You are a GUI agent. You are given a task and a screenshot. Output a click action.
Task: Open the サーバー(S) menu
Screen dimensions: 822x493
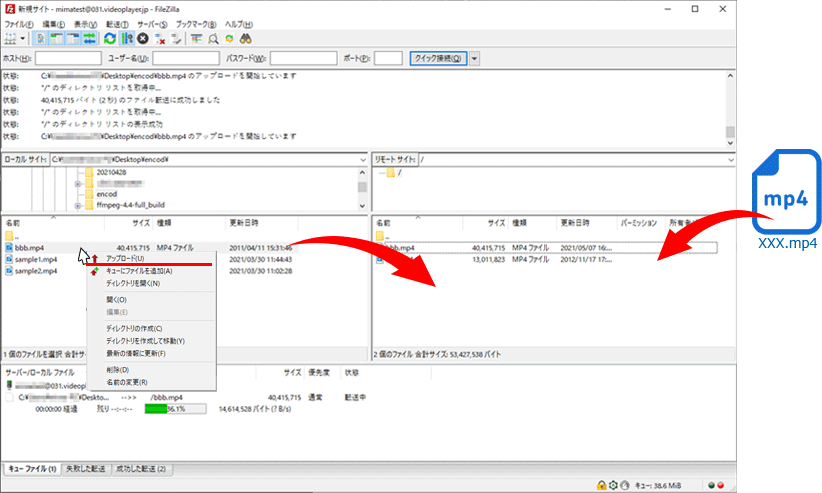152,24
